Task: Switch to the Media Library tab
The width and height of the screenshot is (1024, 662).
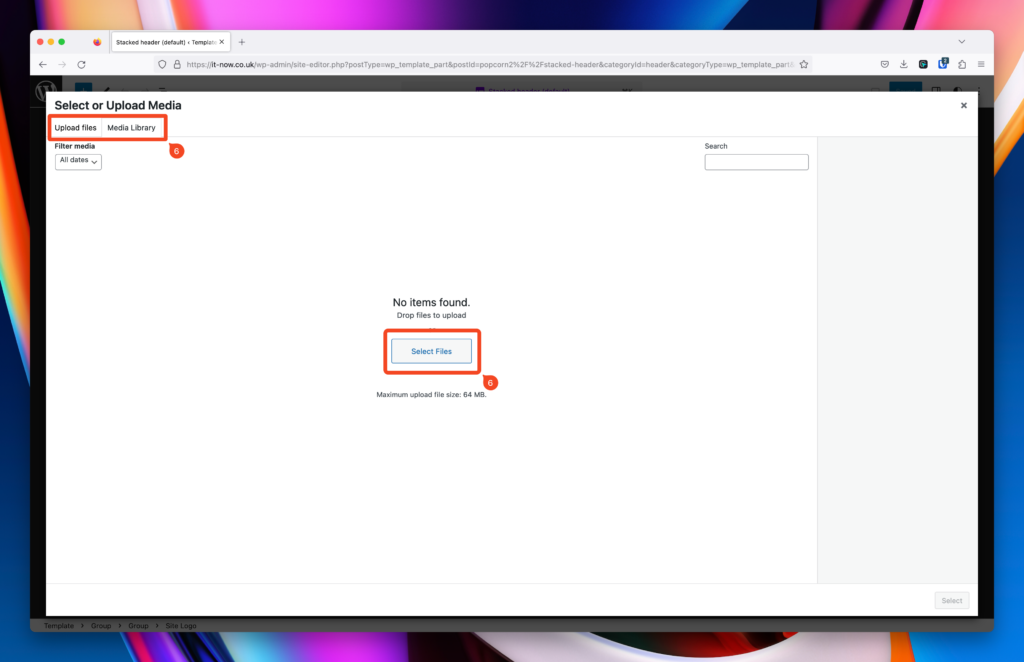Action: [x=131, y=128]
